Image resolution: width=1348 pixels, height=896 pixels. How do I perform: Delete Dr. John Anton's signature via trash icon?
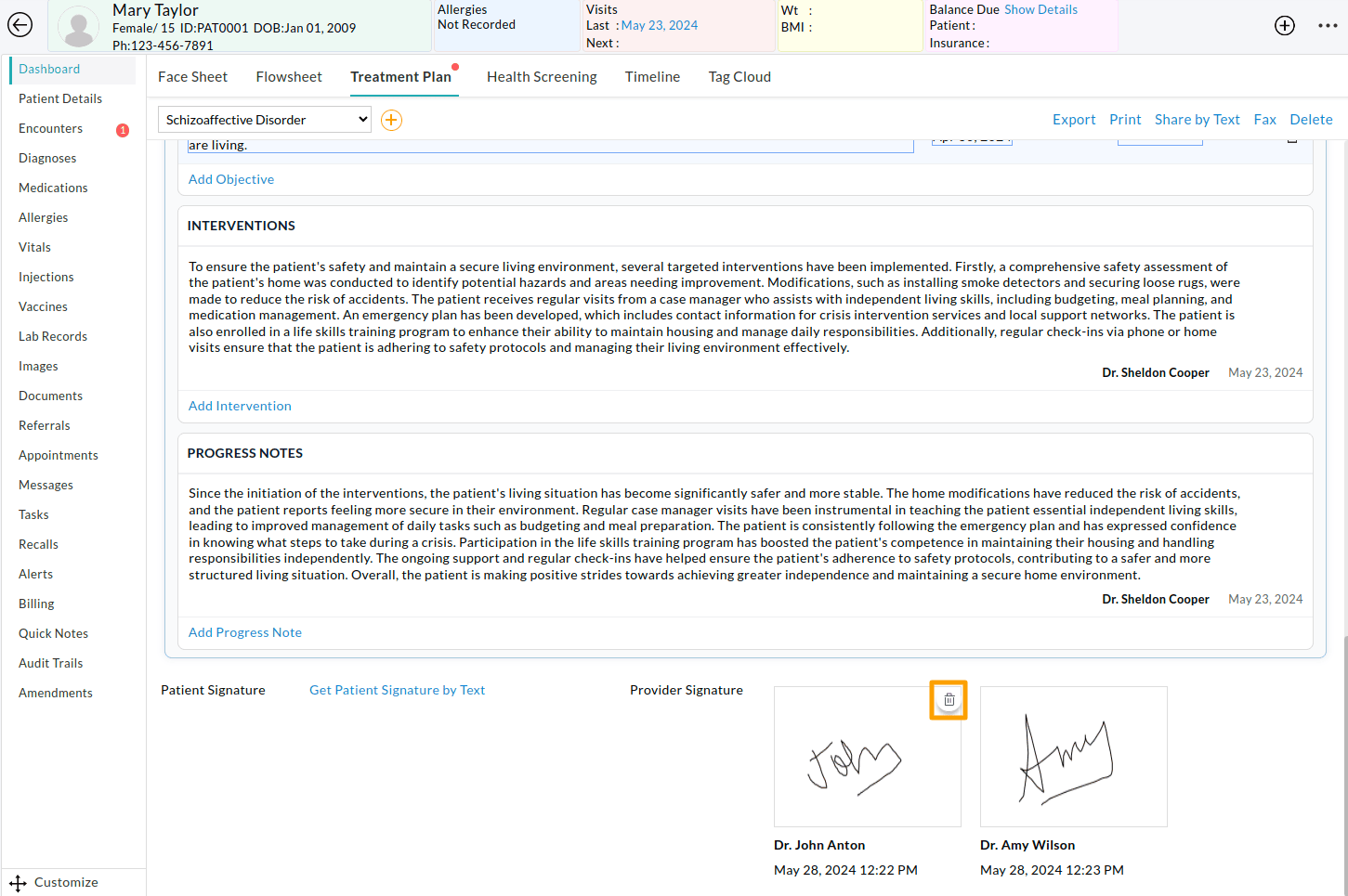coord(949,700)
